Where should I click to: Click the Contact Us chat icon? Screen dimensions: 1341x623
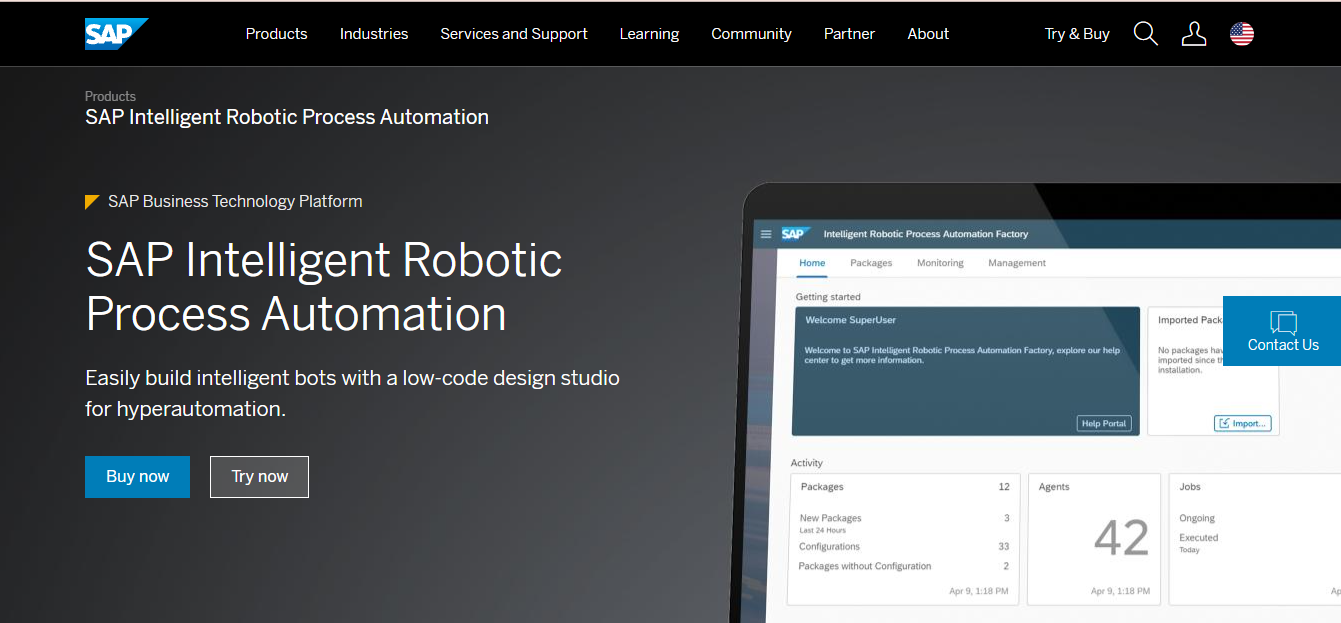(1283, 322)
